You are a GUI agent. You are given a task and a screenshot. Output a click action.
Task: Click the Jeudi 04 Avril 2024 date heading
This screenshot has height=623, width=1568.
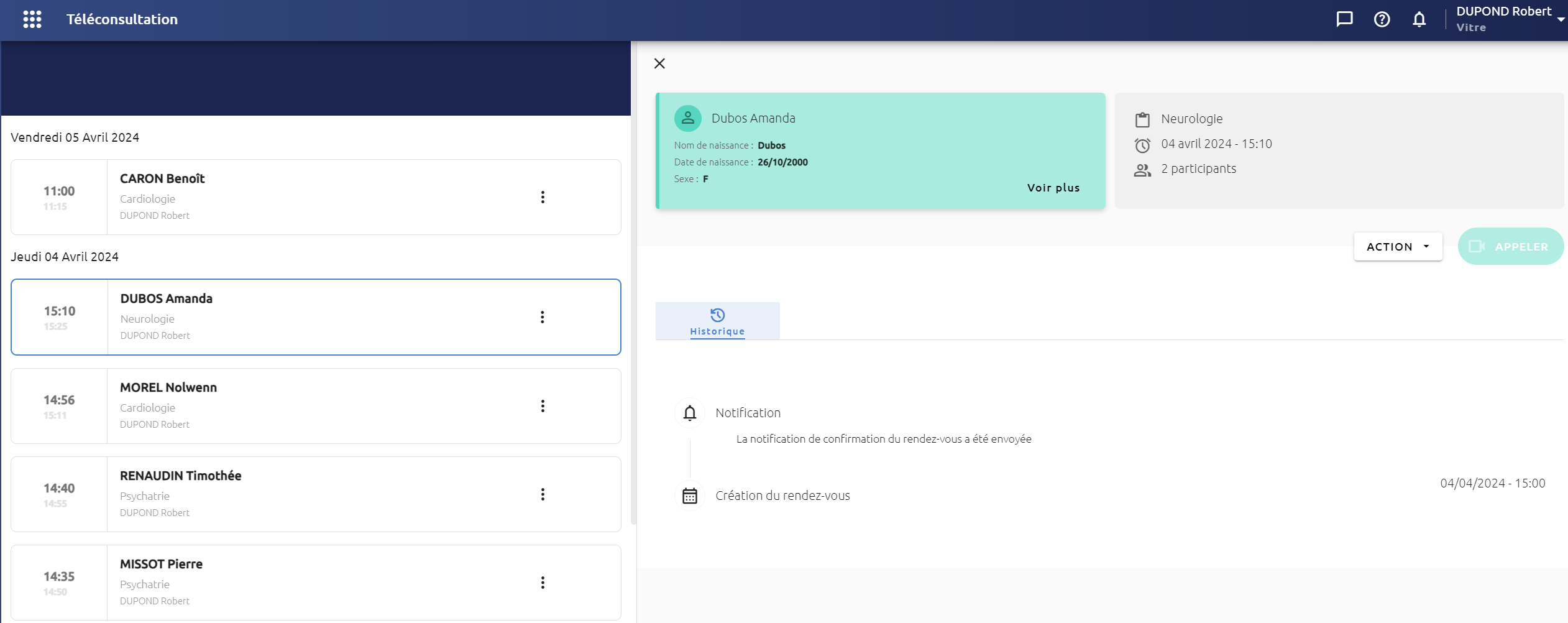[65, 257]
